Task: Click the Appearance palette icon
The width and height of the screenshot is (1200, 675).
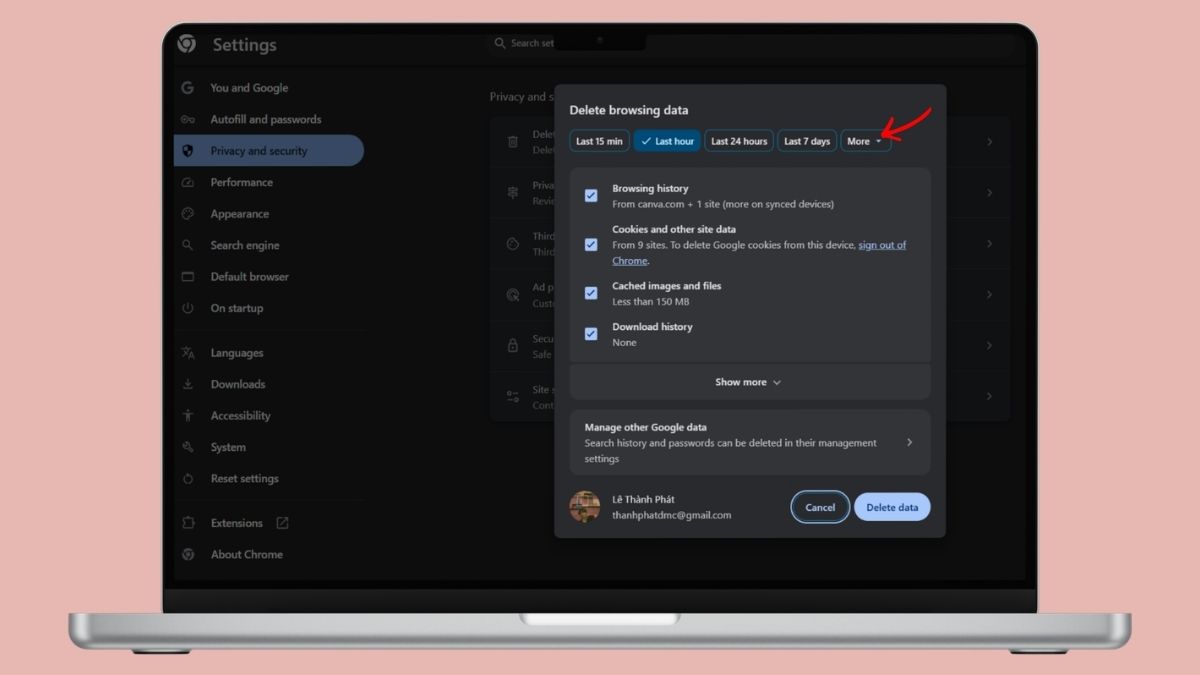Action: coord(187,214)
